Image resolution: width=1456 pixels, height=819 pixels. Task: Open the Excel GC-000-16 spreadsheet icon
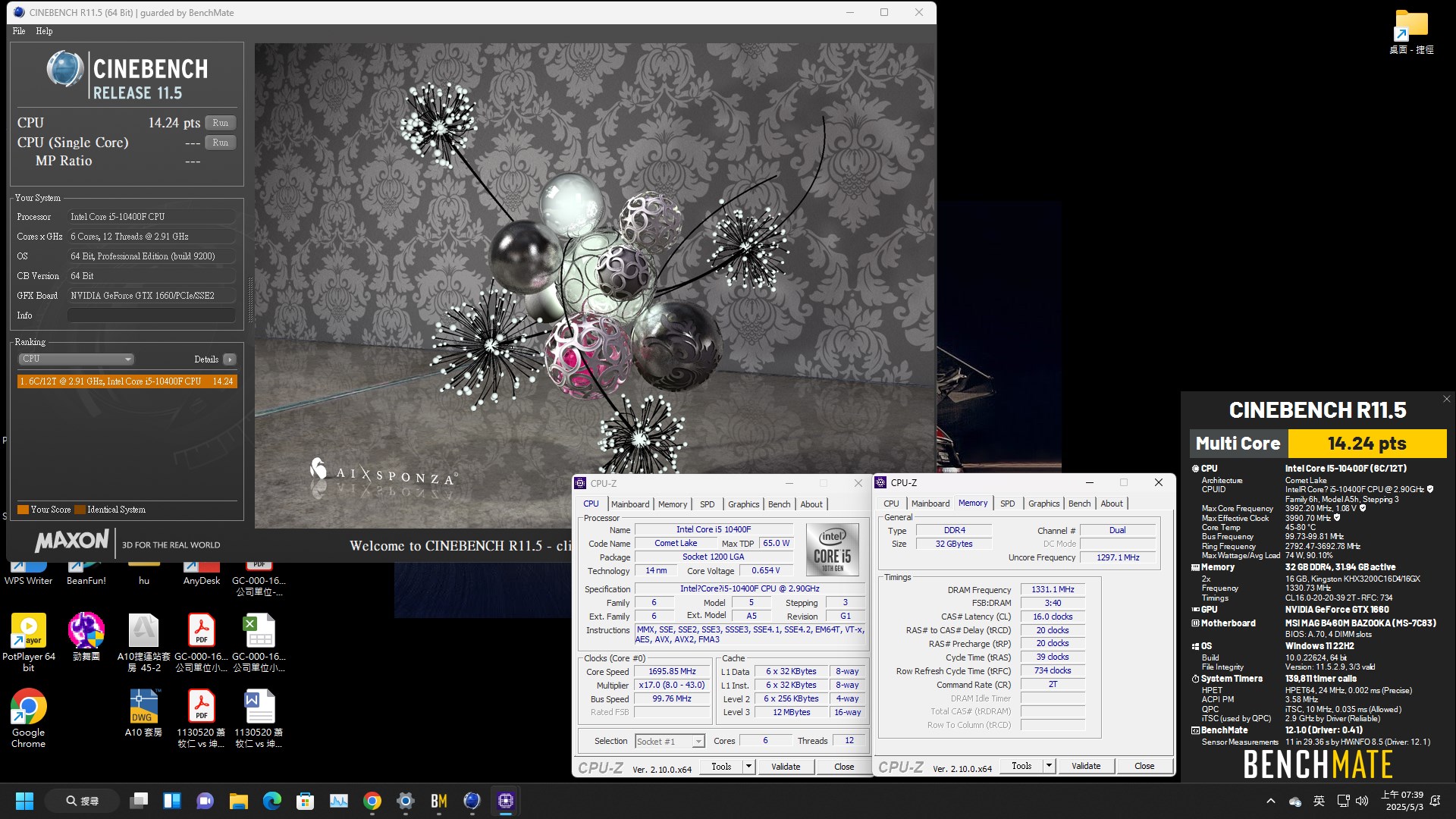coord(259,642)
